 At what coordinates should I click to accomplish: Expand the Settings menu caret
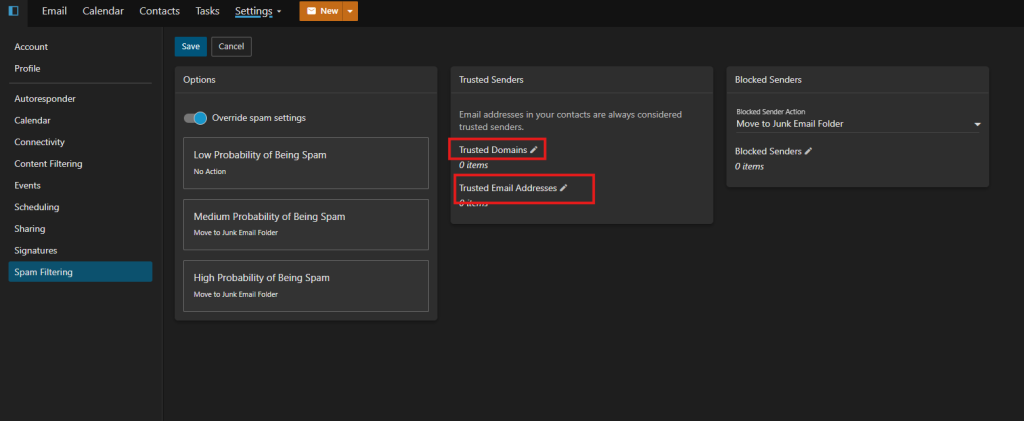pyautogui.click(x=278, y=12)
